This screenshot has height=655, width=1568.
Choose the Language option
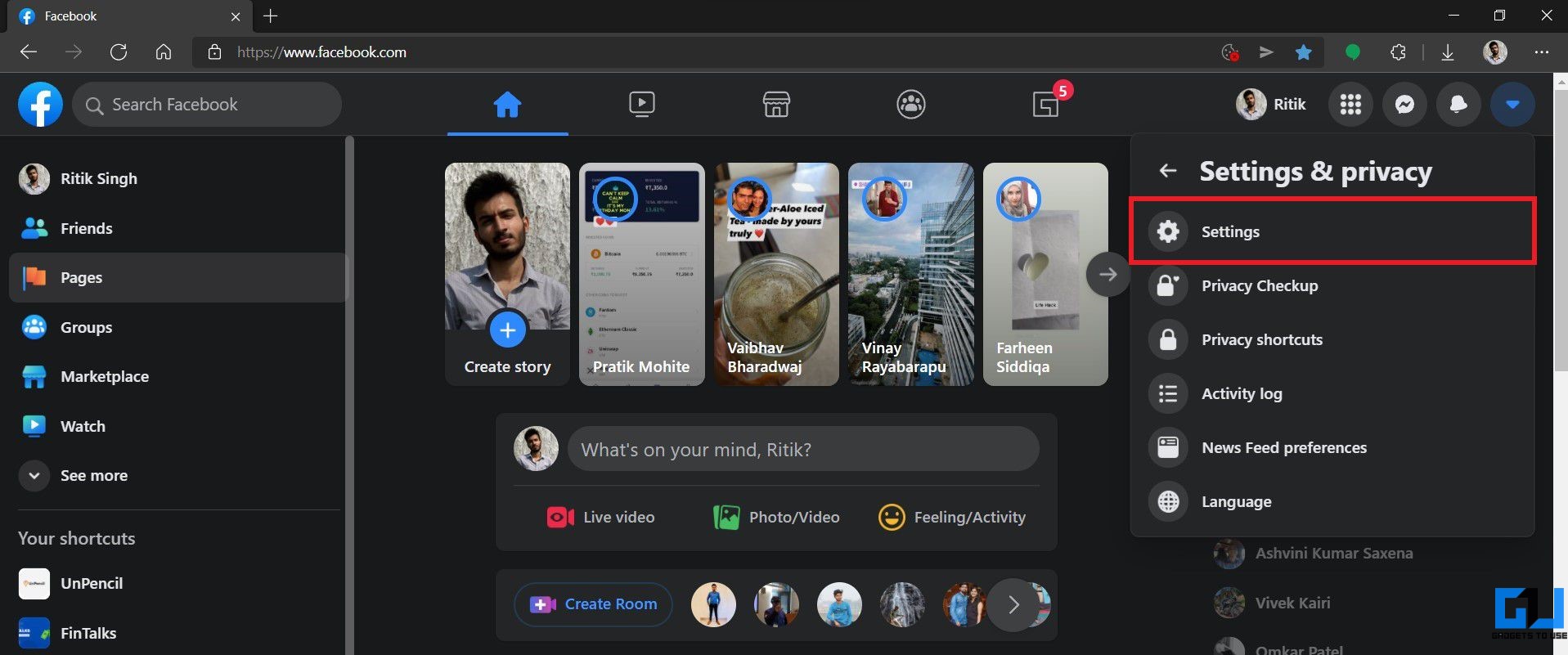(x=1332, y=501)
